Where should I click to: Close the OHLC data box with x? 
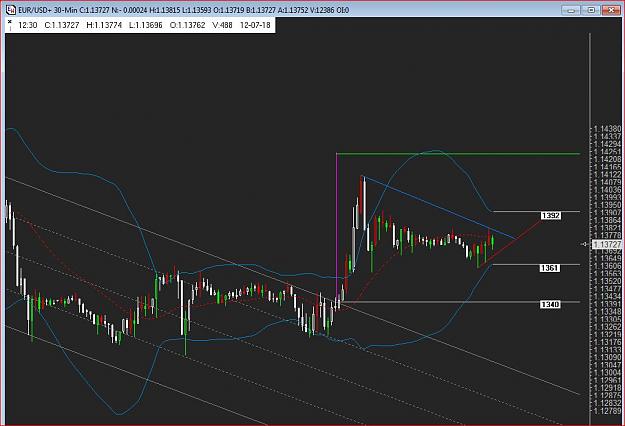[x=10, y=22]
